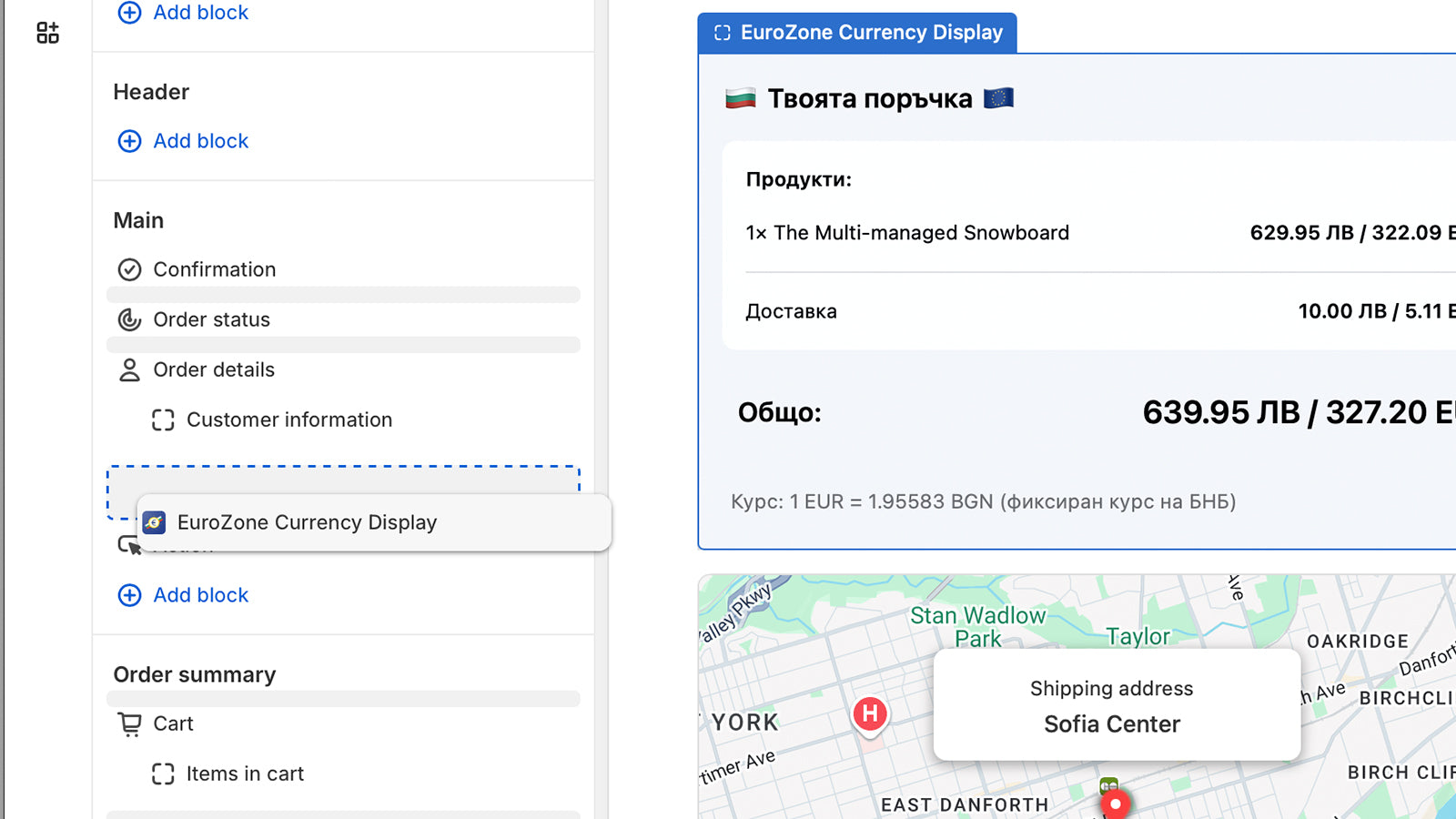Click the EuroZone Currency Display app icon
The image size is (1456, 819).
155,522
